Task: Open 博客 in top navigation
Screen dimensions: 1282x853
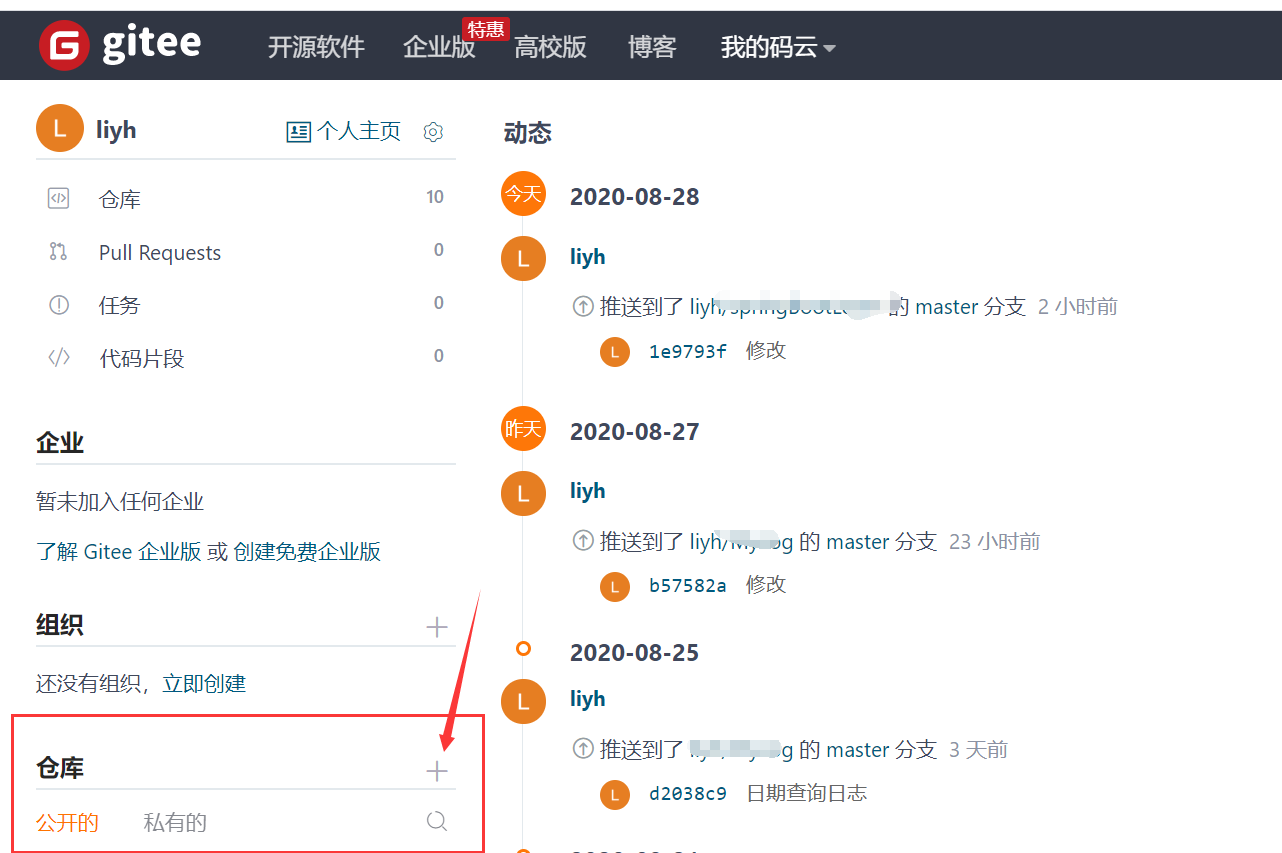Action: pos(652,47)
